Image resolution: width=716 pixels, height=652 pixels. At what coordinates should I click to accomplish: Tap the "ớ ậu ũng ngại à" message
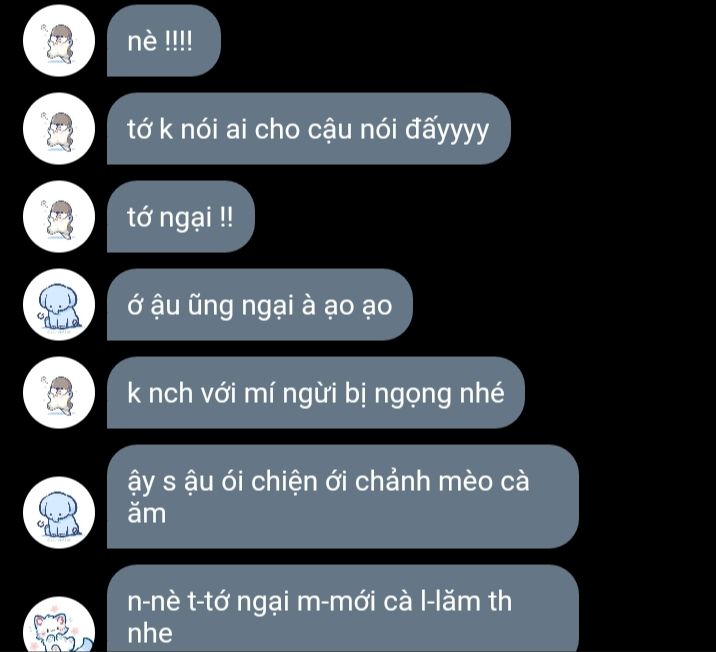pos(260,305)
